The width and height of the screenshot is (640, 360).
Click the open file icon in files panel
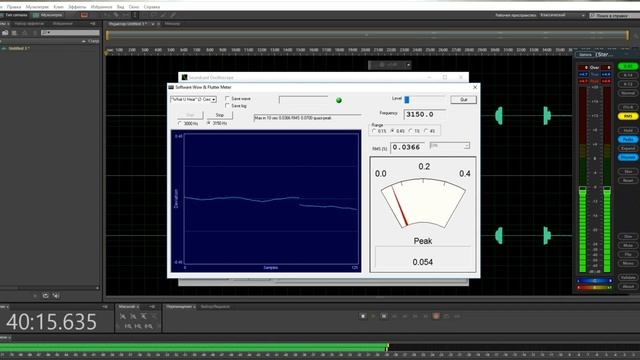[5, 33]
